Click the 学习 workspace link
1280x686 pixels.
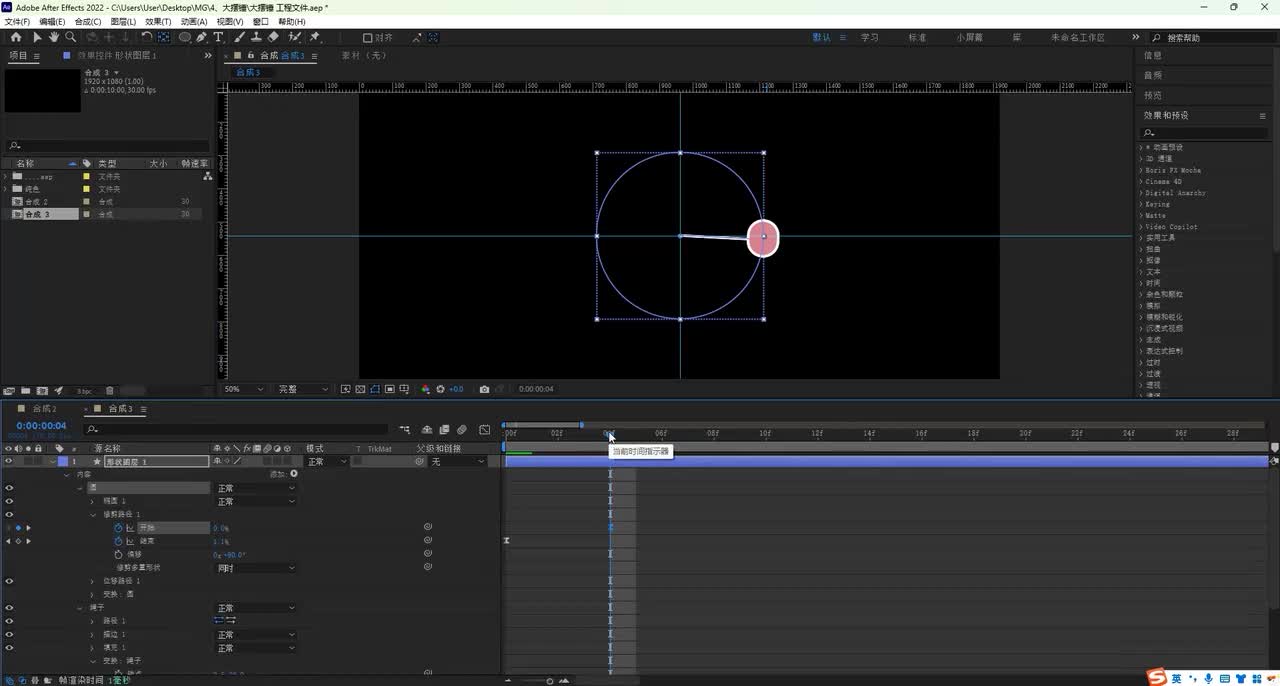869,37
